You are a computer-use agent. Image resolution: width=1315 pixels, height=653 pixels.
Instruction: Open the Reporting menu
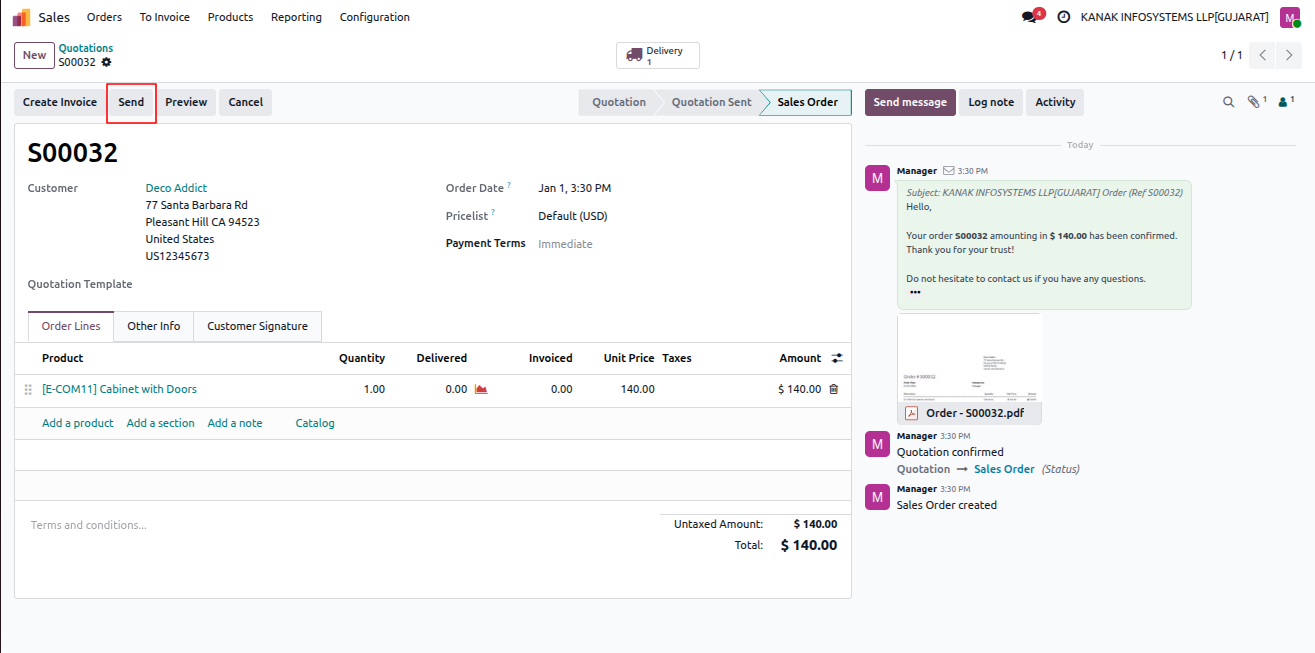tap(296, 17)
